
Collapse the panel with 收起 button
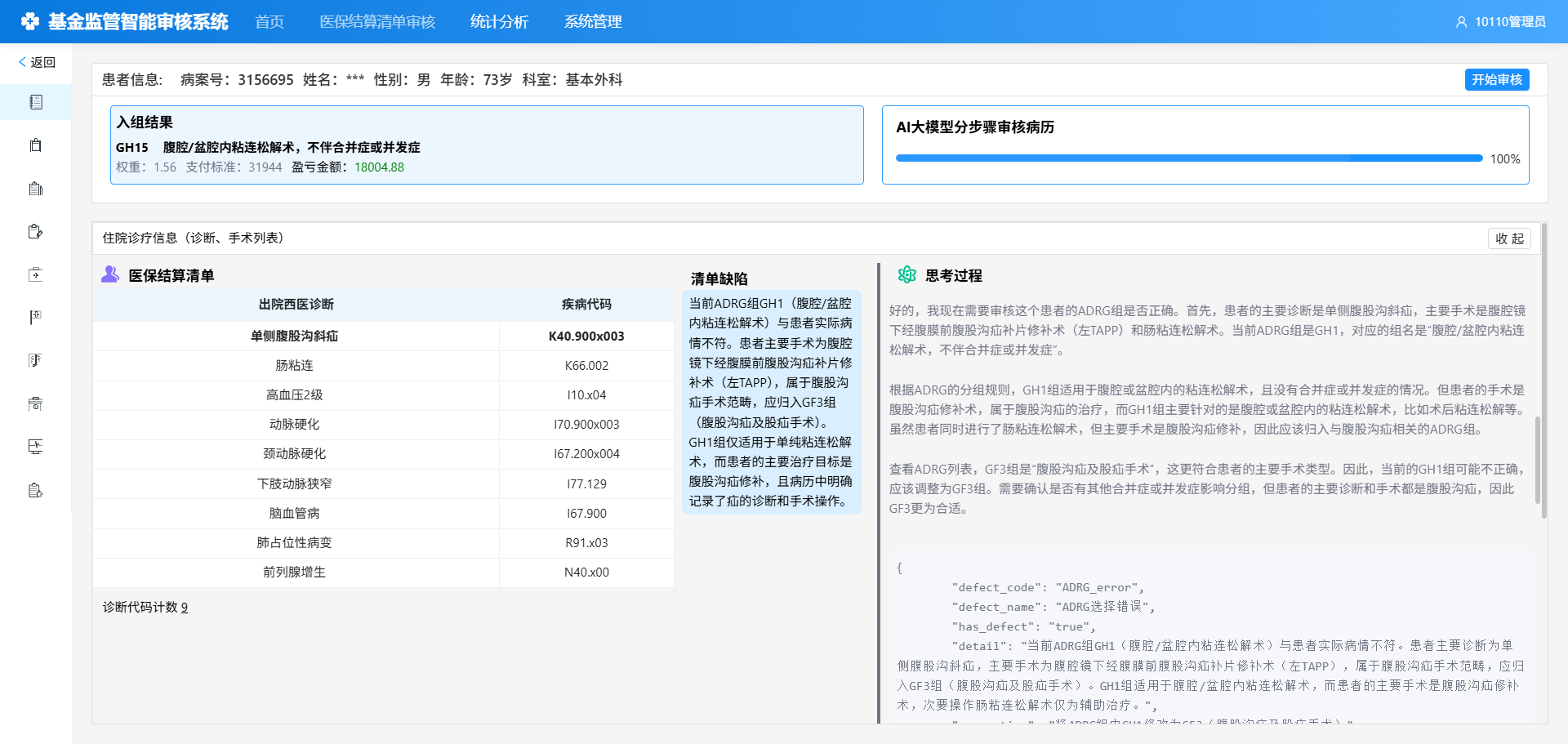point(1509,238)
